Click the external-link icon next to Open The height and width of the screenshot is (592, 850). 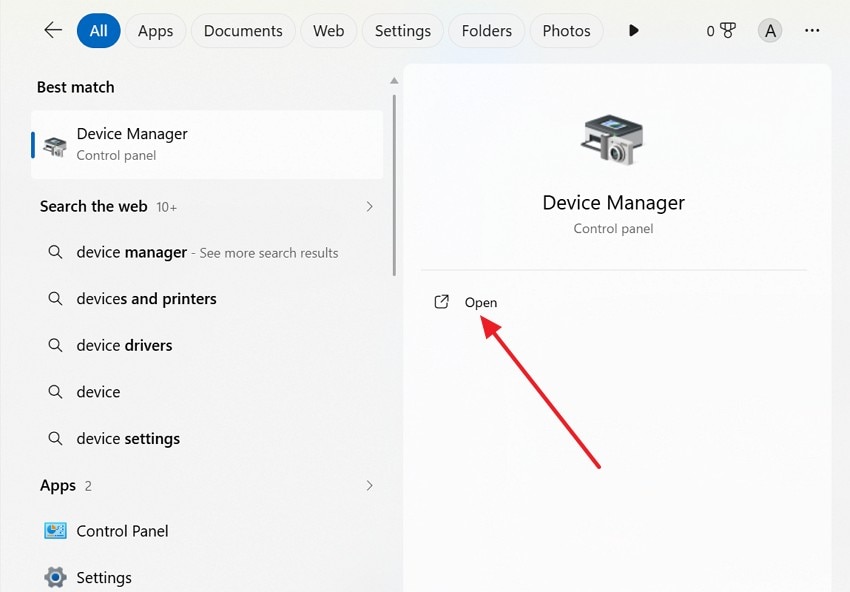tap(441, 301)
